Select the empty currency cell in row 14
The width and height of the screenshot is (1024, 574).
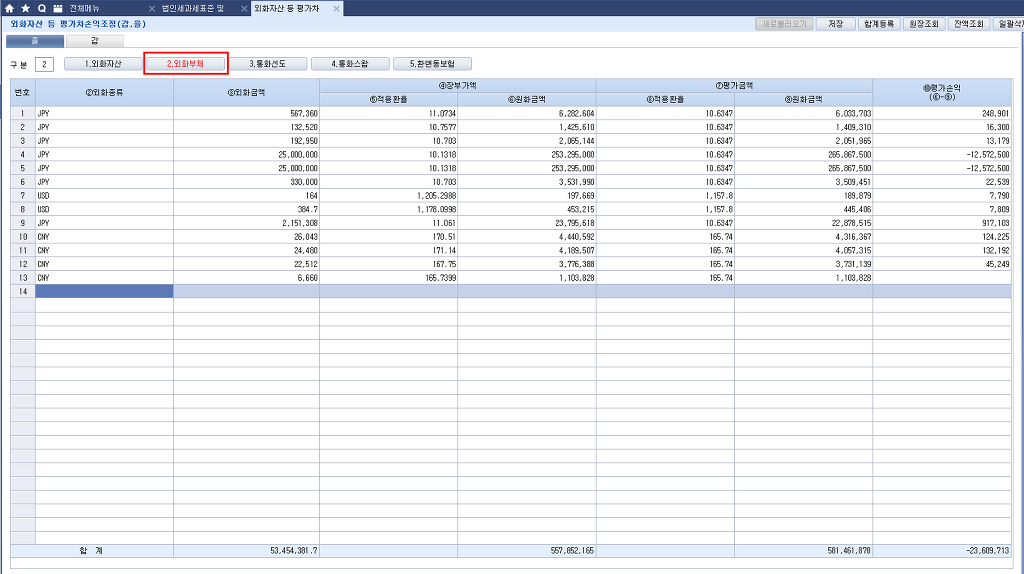click(104, 291)
